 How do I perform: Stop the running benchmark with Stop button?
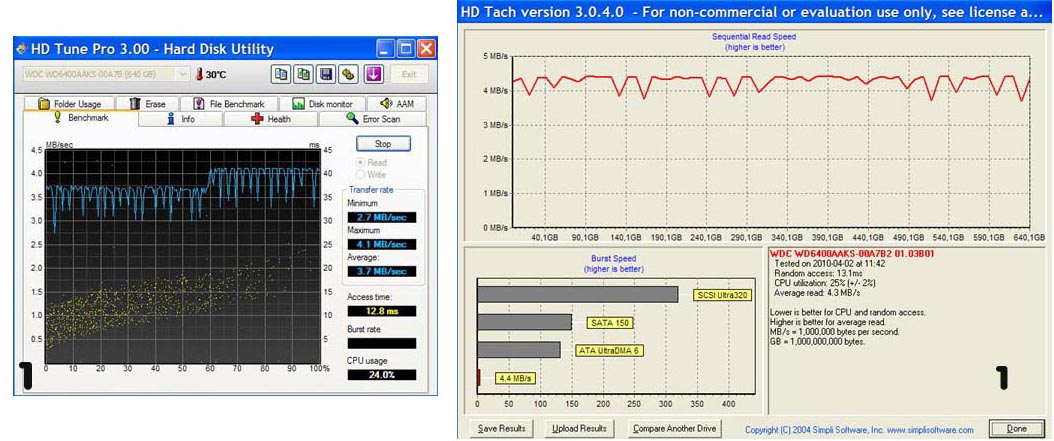(382, 144)
